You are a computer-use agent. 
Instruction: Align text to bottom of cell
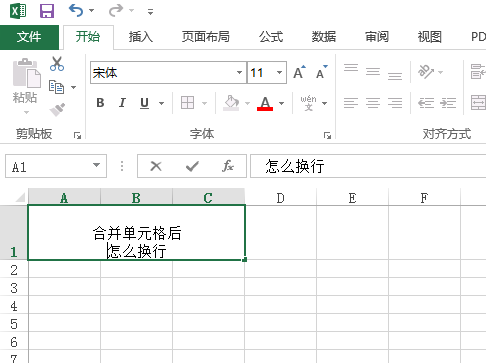pyautogui.click(x=395, y=76)
